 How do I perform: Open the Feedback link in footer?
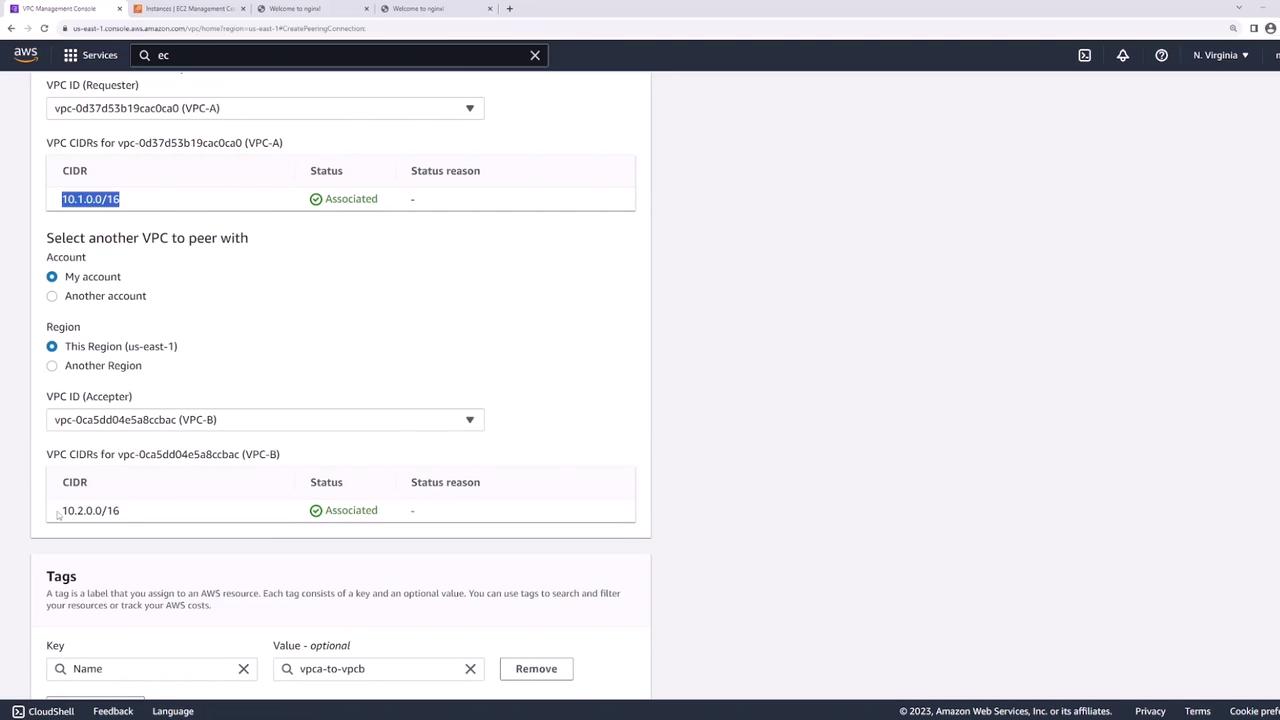tap(113, 711)
